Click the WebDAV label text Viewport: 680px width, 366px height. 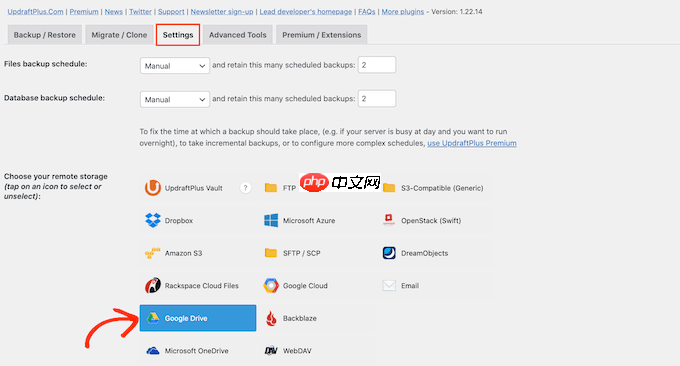coord(297,351)
